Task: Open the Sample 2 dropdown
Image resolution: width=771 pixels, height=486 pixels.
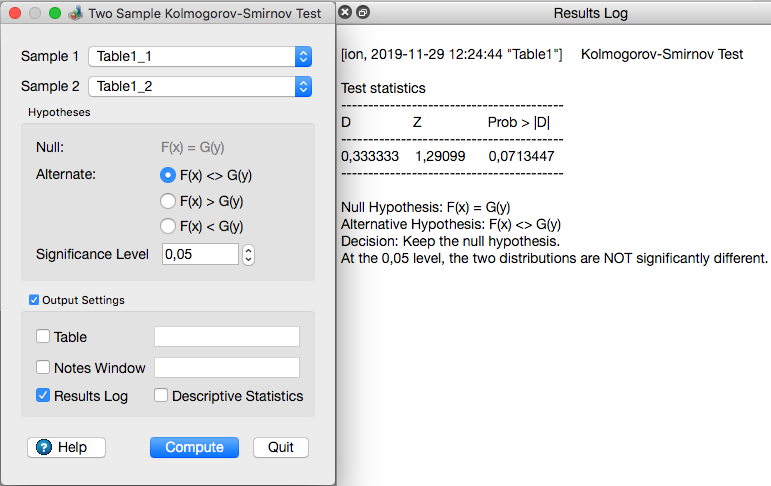Action: [x=303, y=87]
